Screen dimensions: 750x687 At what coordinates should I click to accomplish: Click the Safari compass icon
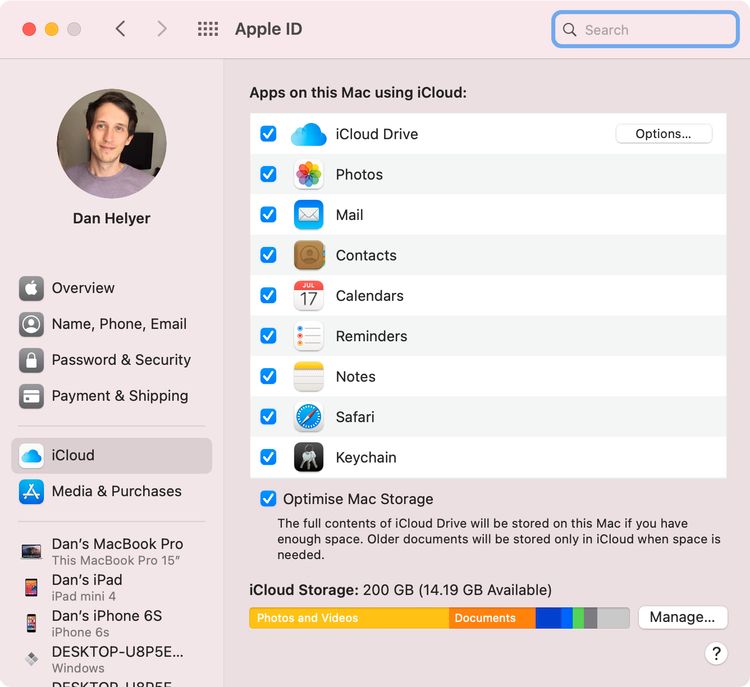(309, 417)
